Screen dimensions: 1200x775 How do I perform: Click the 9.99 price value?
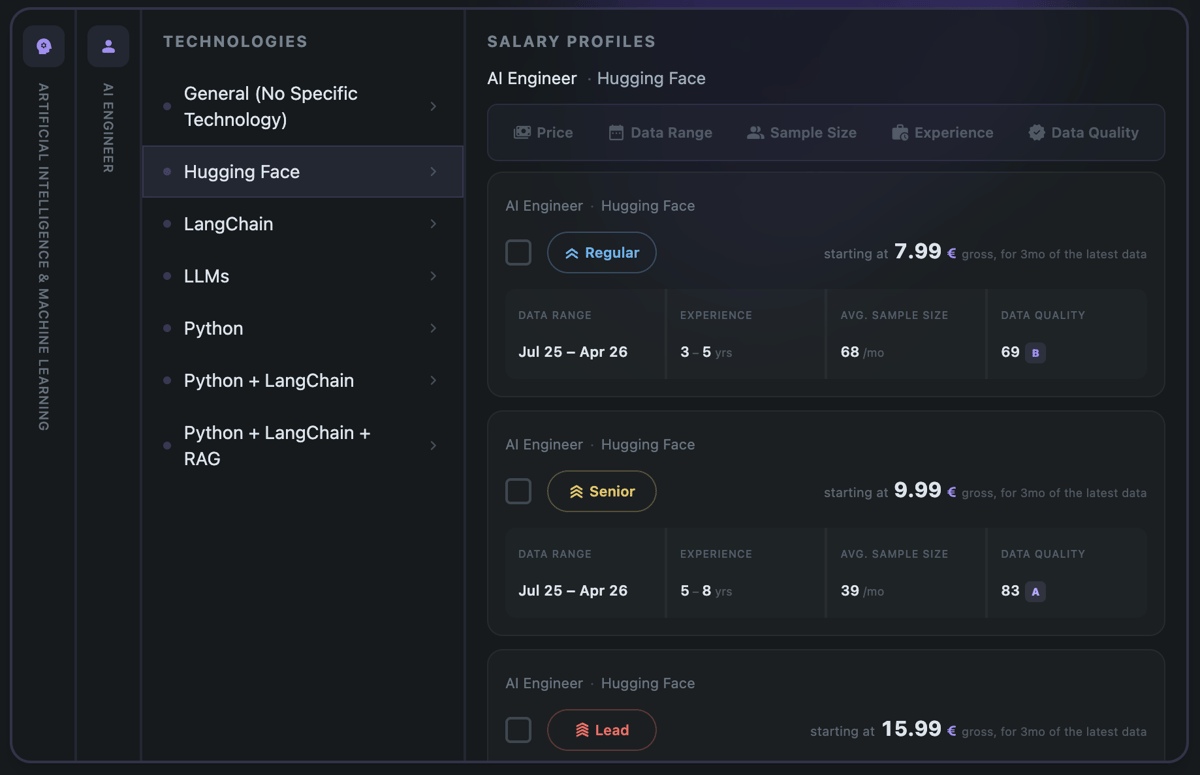coord(918,490)
